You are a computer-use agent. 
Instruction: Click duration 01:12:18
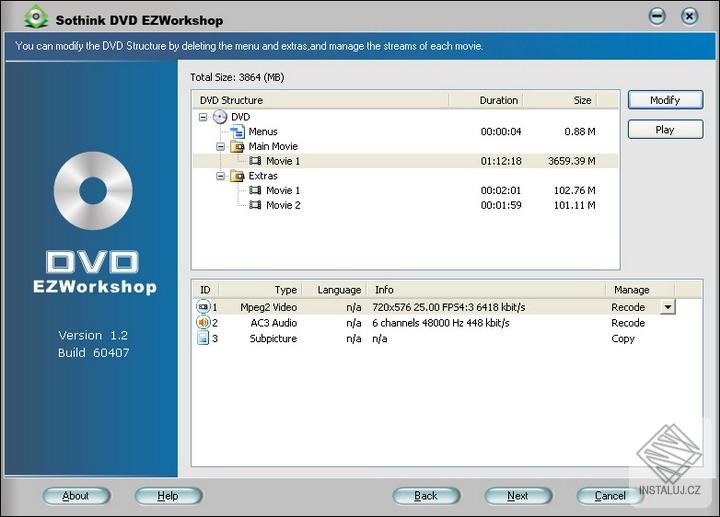pyautogui.click(x=501, y=161)
